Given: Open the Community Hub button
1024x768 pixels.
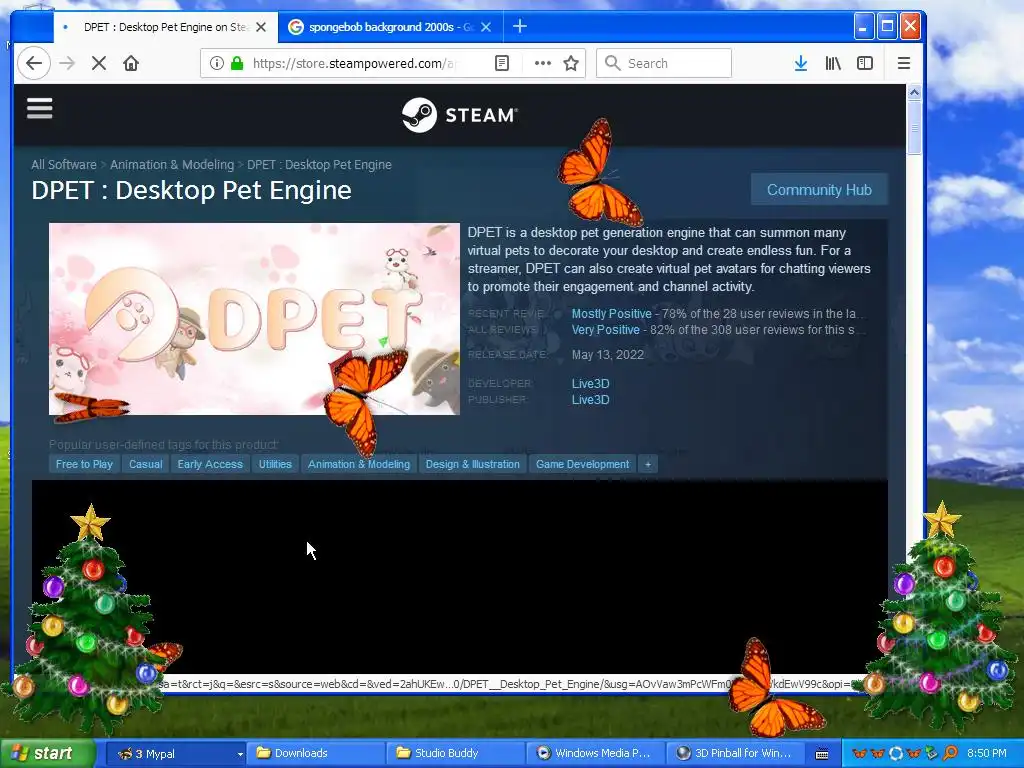Looking at the screenshot, I should 819,190.
